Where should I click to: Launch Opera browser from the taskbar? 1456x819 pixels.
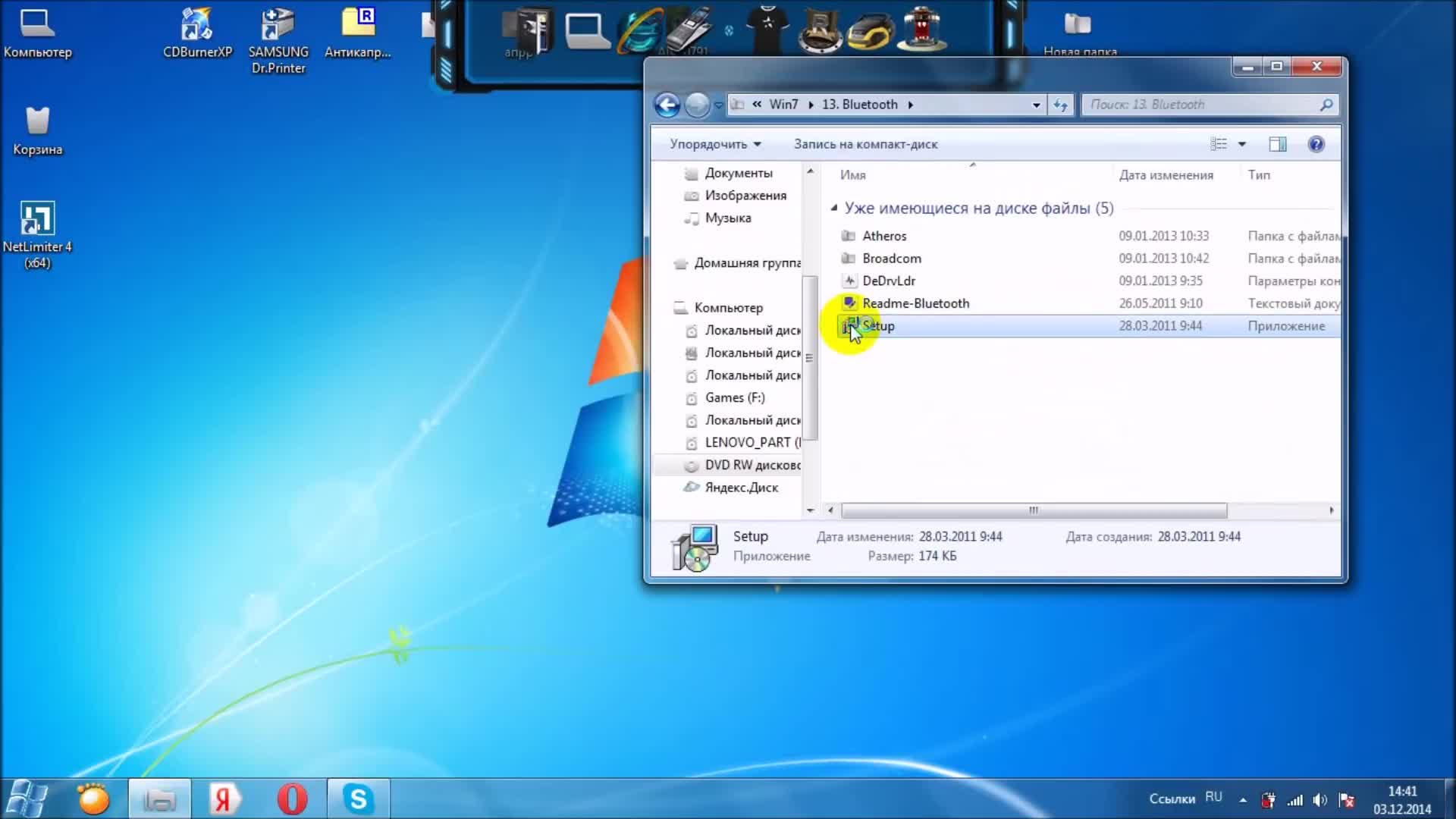point(292,799)
